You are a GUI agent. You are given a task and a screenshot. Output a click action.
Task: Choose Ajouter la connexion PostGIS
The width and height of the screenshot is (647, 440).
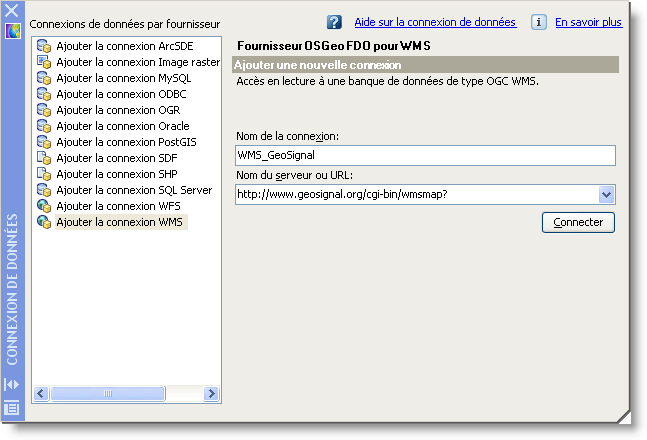126,142
